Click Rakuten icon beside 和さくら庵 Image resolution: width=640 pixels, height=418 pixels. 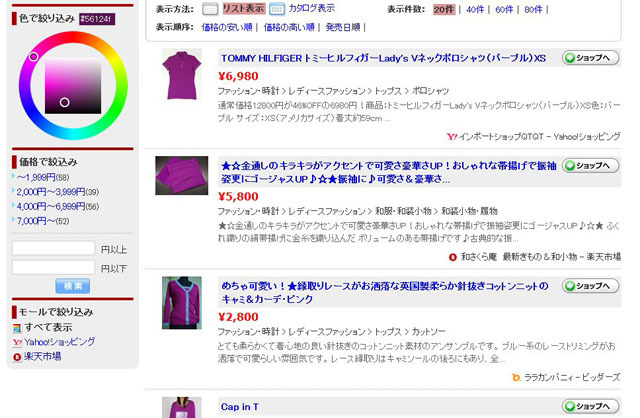click(453, 257)
